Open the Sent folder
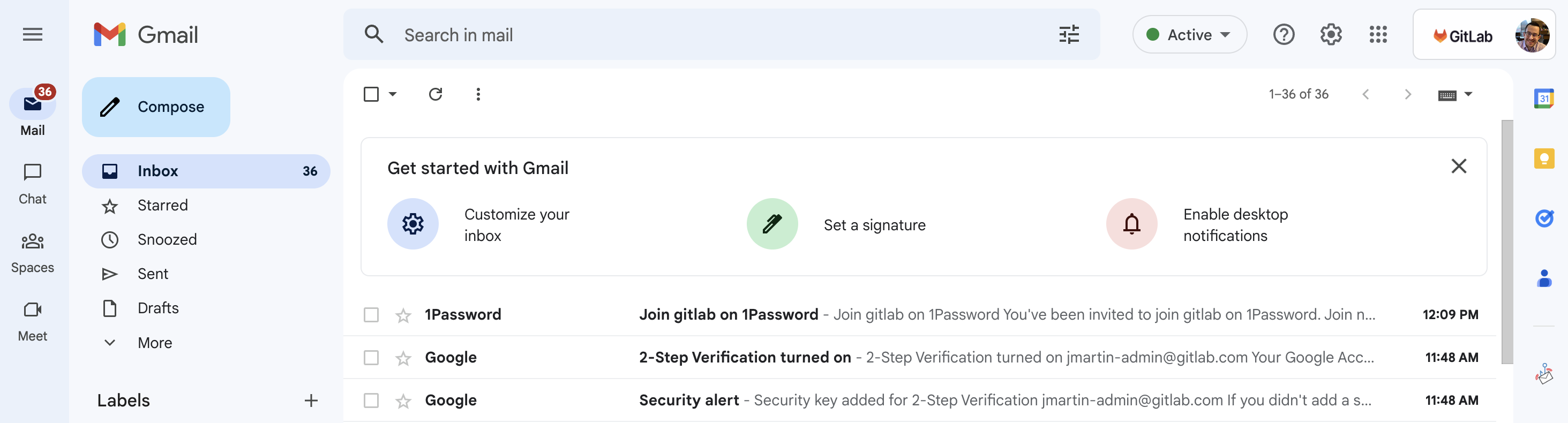The width and height of the screenshot is (1568, 423). [153, 274]
